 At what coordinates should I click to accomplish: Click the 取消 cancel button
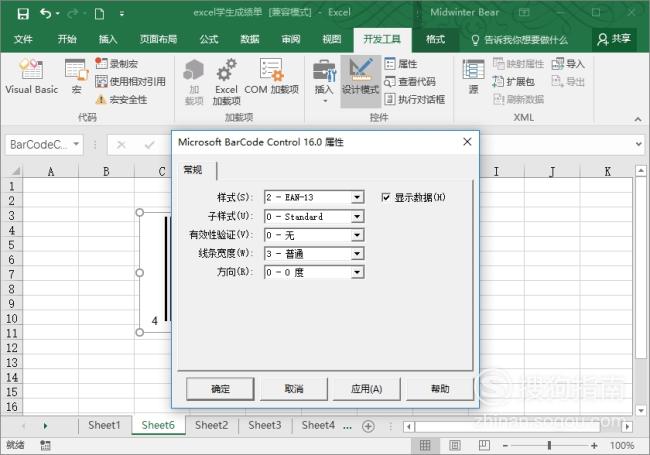(x=293, y=389)
